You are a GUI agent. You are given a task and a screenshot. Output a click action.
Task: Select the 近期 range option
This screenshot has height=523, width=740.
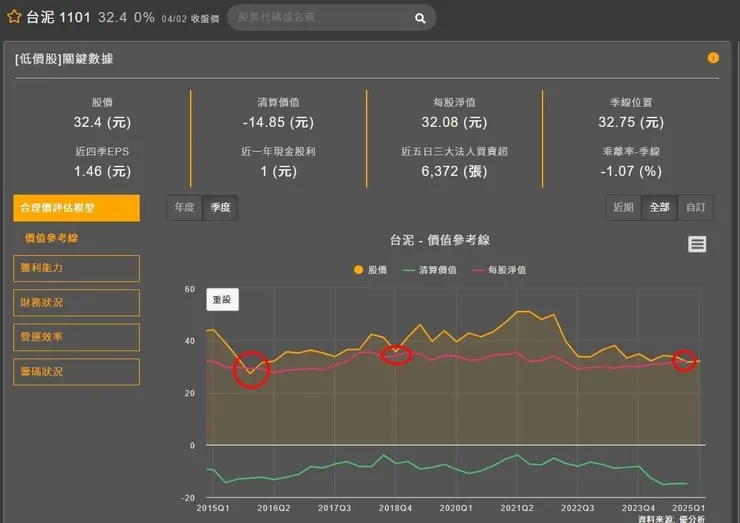tap(623, 207)
